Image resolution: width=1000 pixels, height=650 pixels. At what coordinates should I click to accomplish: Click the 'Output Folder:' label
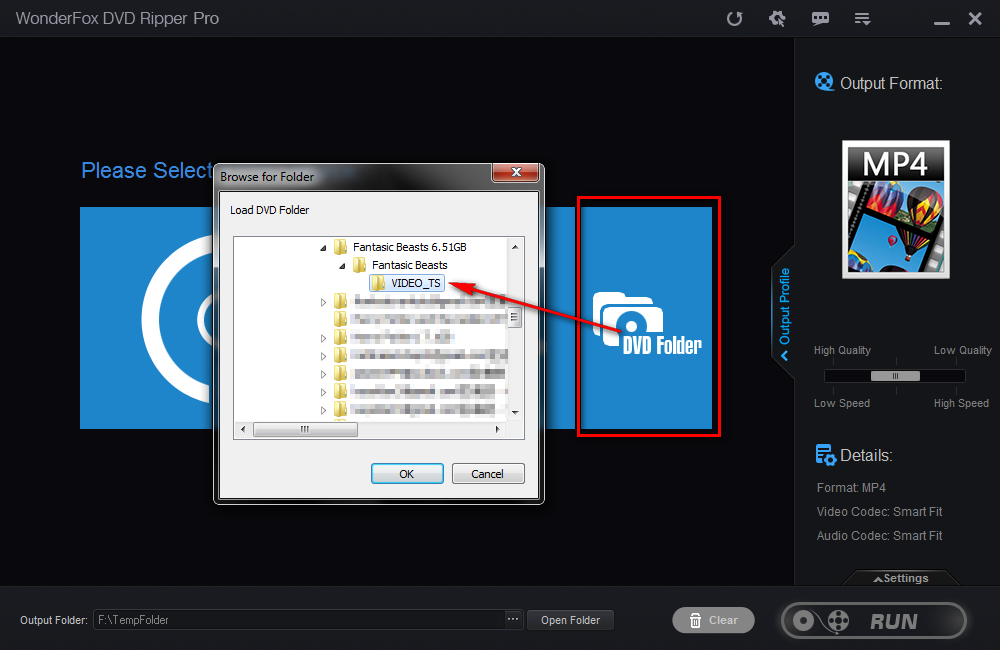tap(54, 620)
